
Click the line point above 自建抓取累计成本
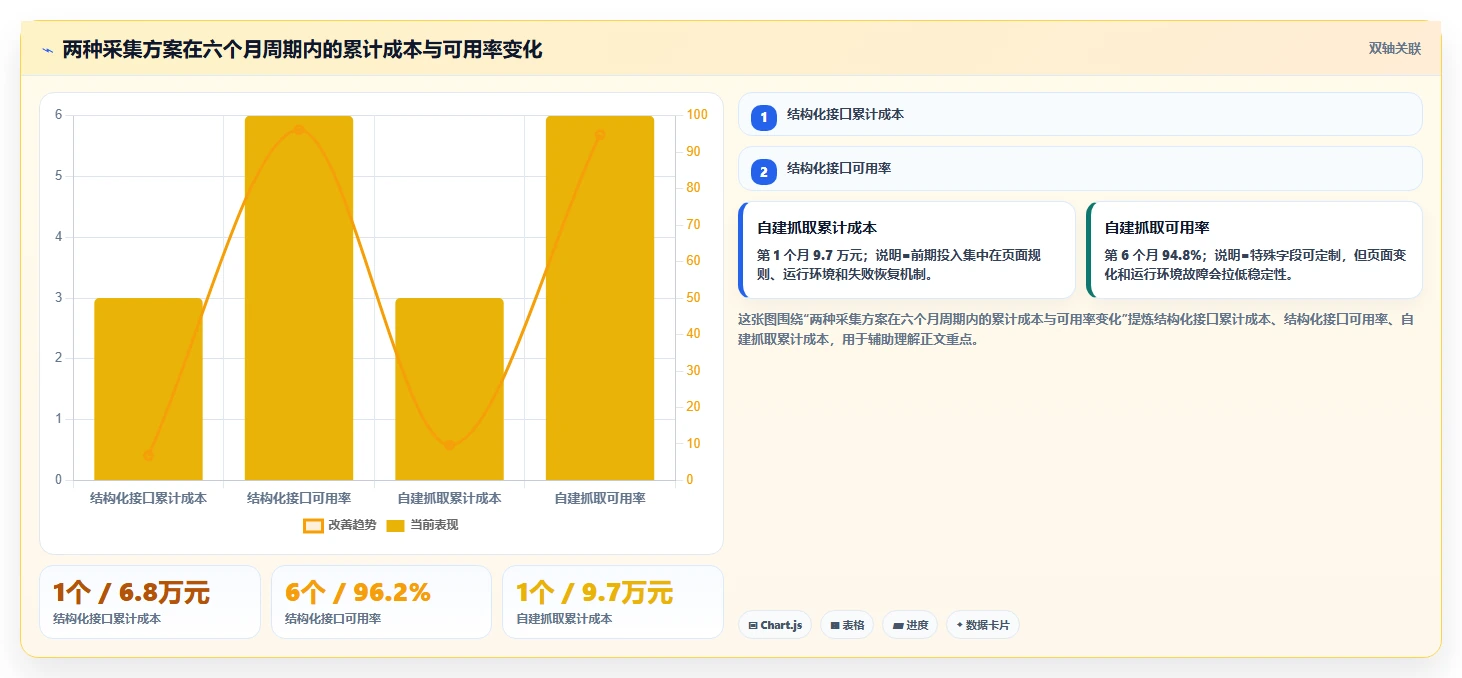point(449,445)
